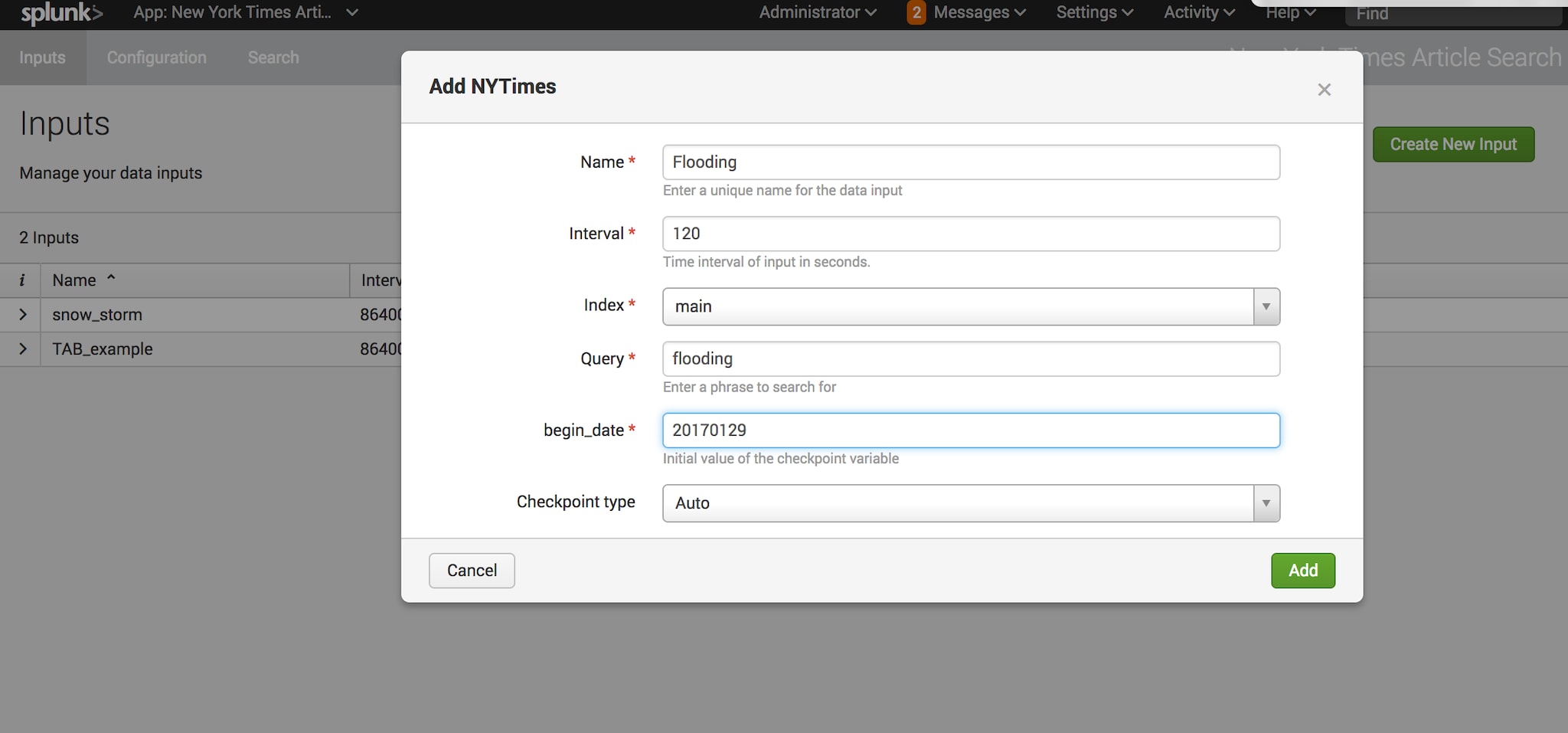Click the green Add button
Screen dimensions: 1568x733
pyautogui.click(x=1303, y=571)
